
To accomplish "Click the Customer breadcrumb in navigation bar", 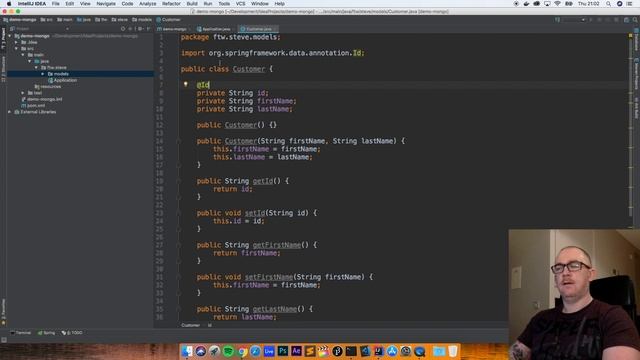I will pos(168,20).
